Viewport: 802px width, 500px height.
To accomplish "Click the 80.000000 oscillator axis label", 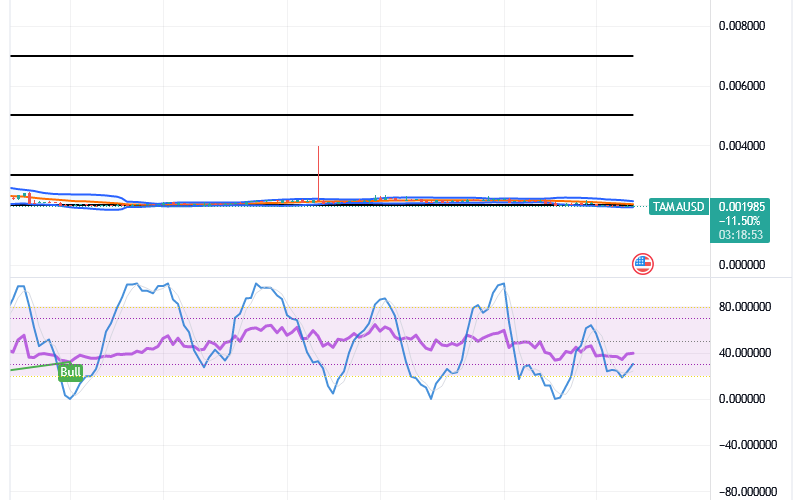I will click(744, 307).
